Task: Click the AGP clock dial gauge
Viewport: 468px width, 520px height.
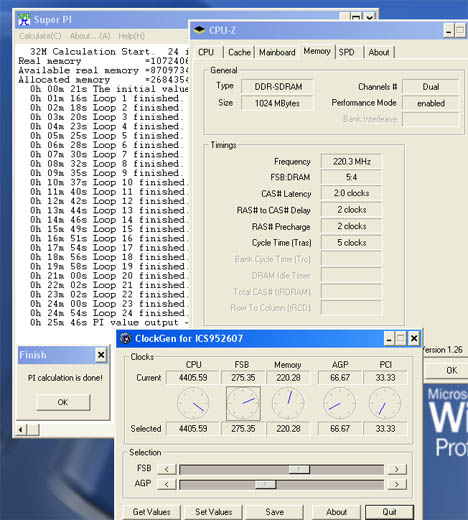Action: pyautogui.click(x=340, y=403)
